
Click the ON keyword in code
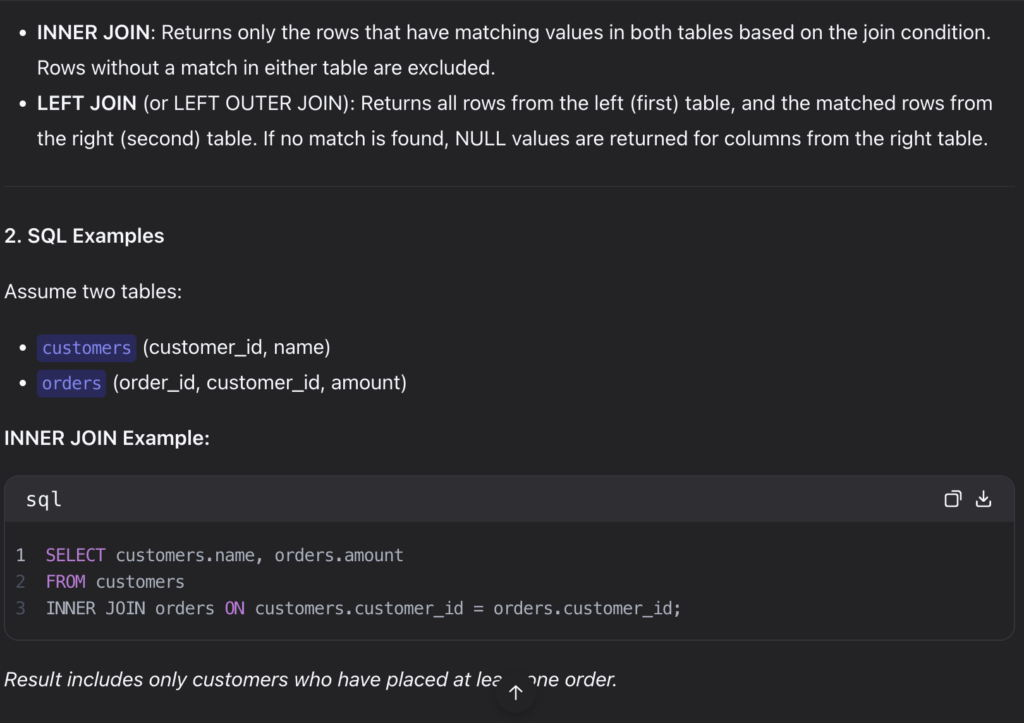(x=235, y=608)
